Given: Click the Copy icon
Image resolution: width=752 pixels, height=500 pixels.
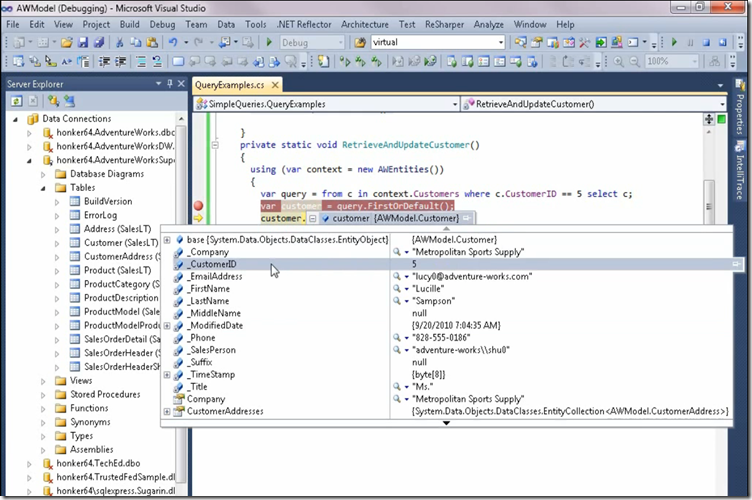Looking at the screenshot, I should tap(136, 43).
